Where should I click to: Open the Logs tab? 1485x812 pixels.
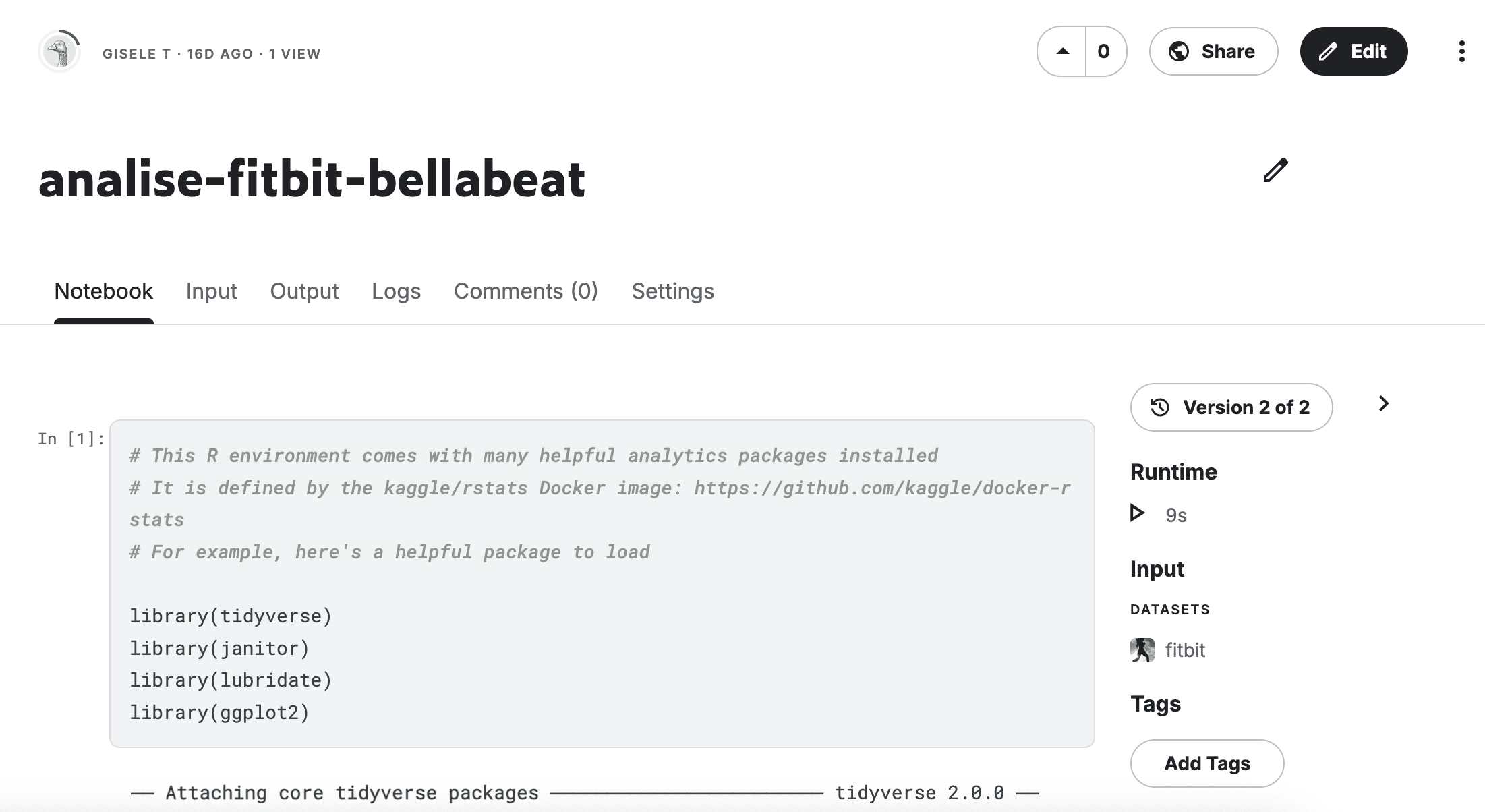[396, 291]
